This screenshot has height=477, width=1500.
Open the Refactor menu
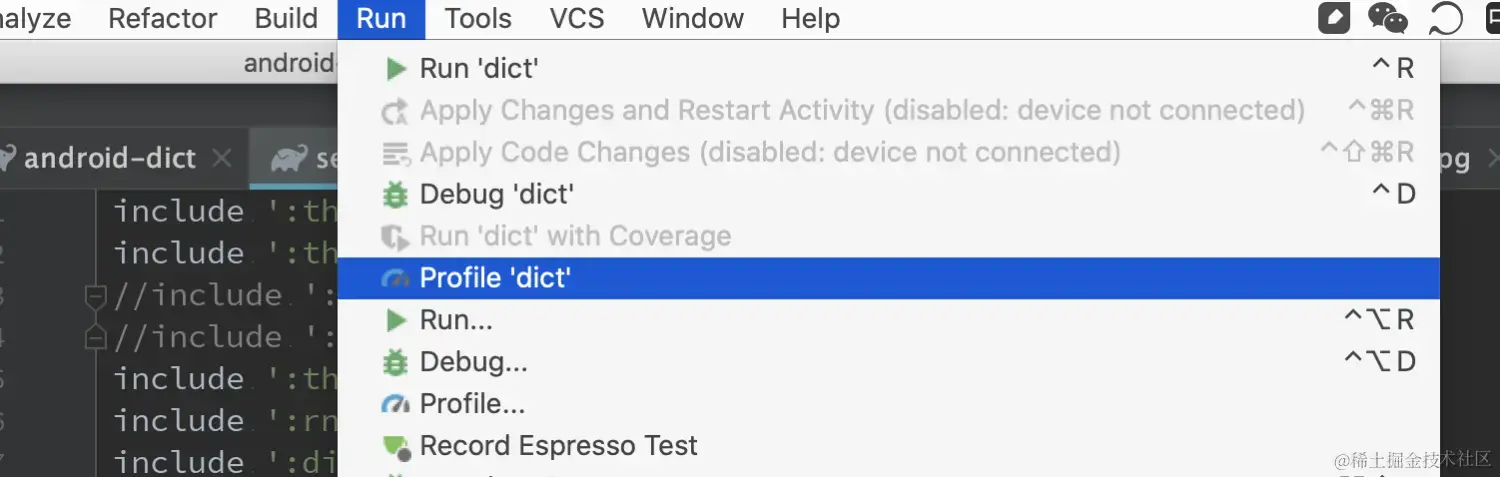163,18
